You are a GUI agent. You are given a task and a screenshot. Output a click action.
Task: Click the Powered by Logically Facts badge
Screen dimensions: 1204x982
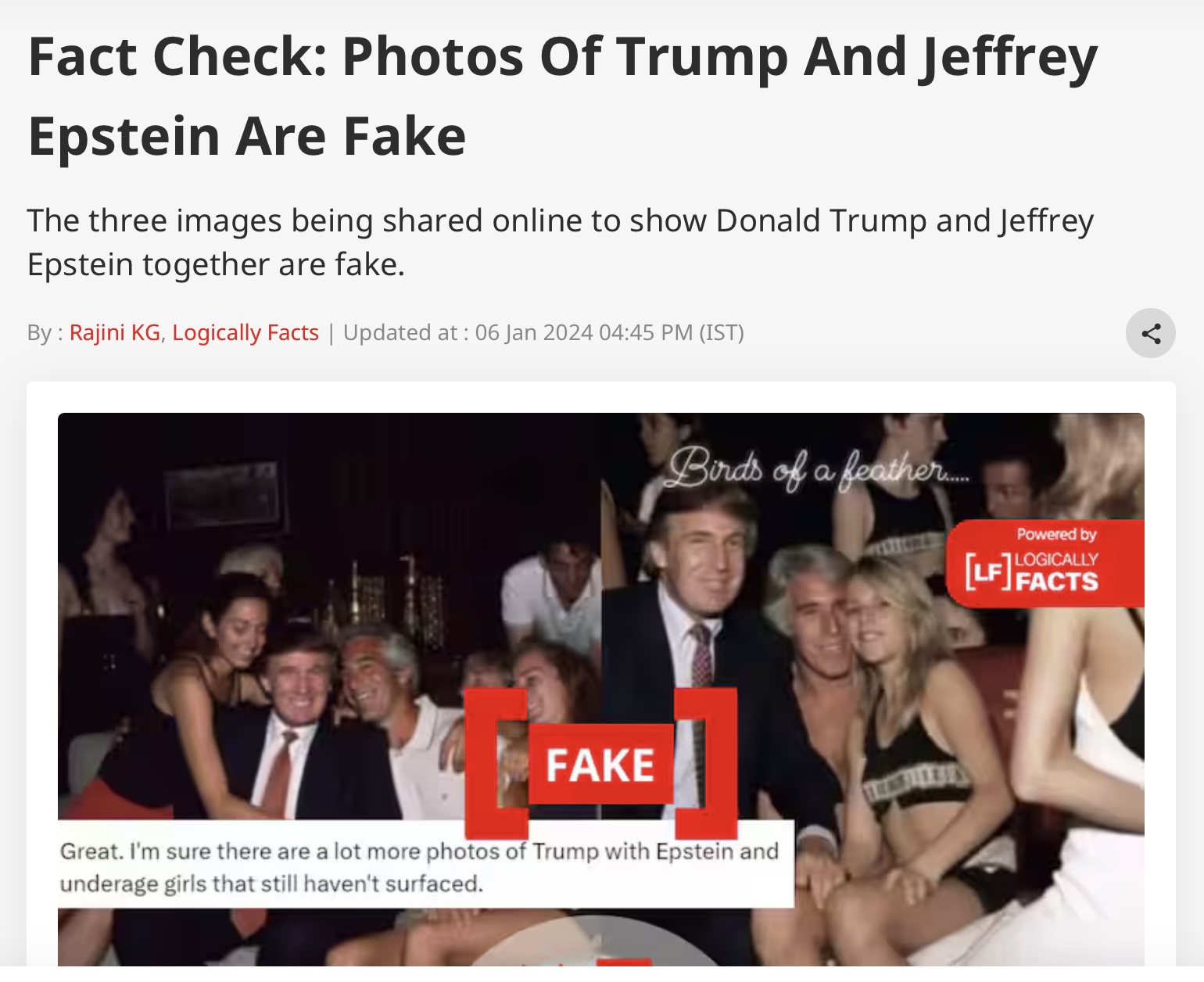pos(1045,563)
